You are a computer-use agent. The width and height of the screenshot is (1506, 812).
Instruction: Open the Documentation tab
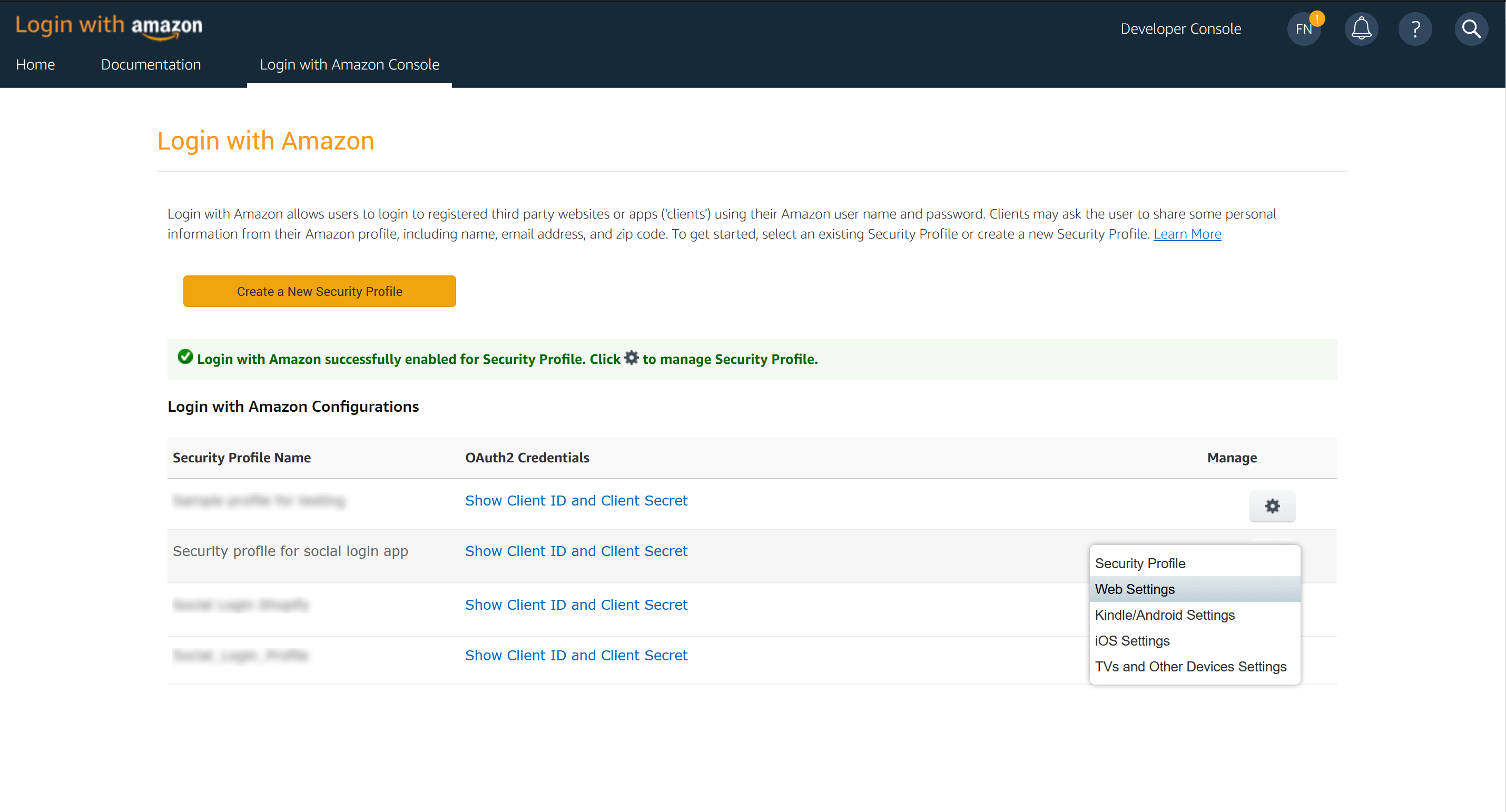click(x=151, y=64)
